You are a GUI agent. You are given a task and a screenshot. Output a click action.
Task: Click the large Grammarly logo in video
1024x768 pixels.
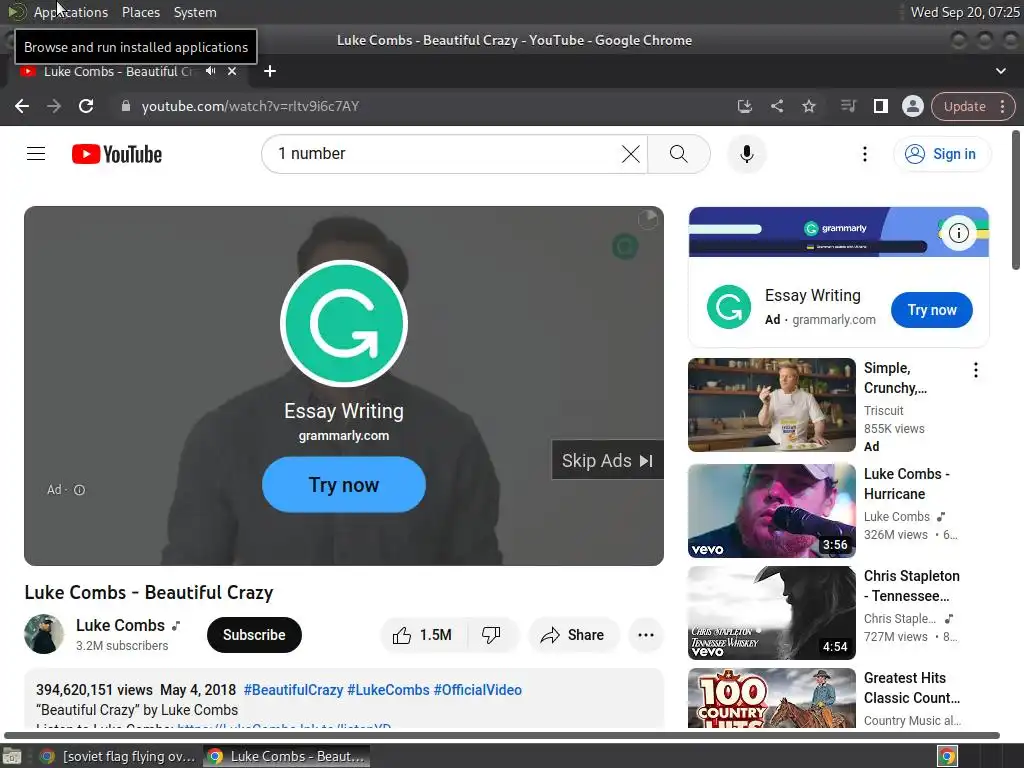click(344, 324)
